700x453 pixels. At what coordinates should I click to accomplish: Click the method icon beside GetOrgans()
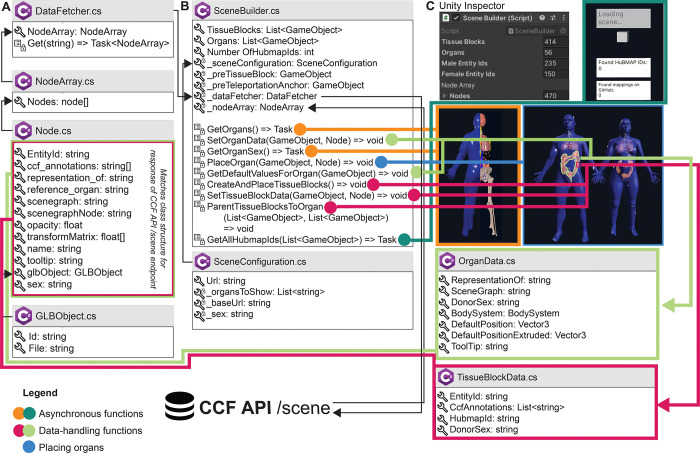click(x=199, y=129)
